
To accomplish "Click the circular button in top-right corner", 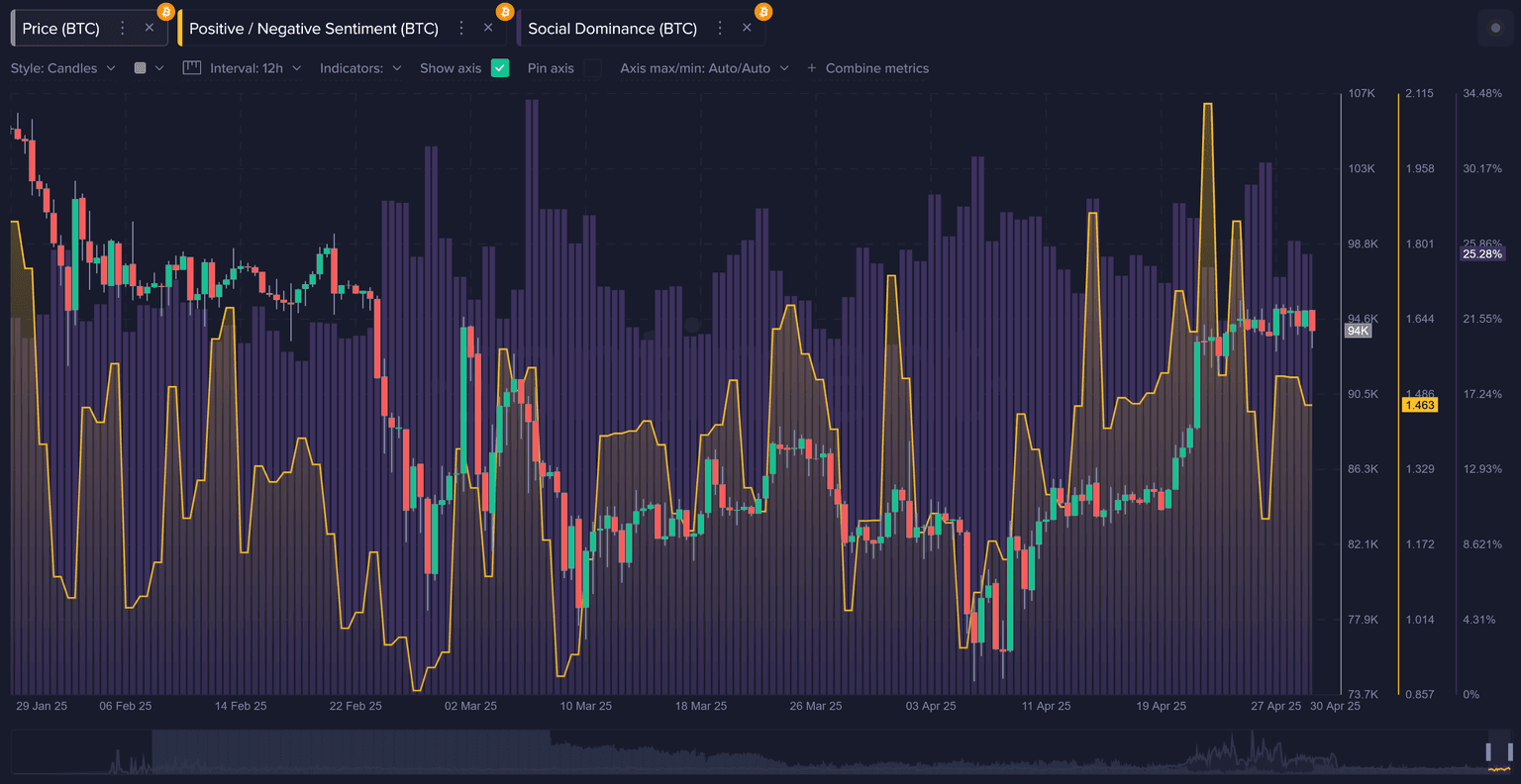I will [x=1494, y=29].
